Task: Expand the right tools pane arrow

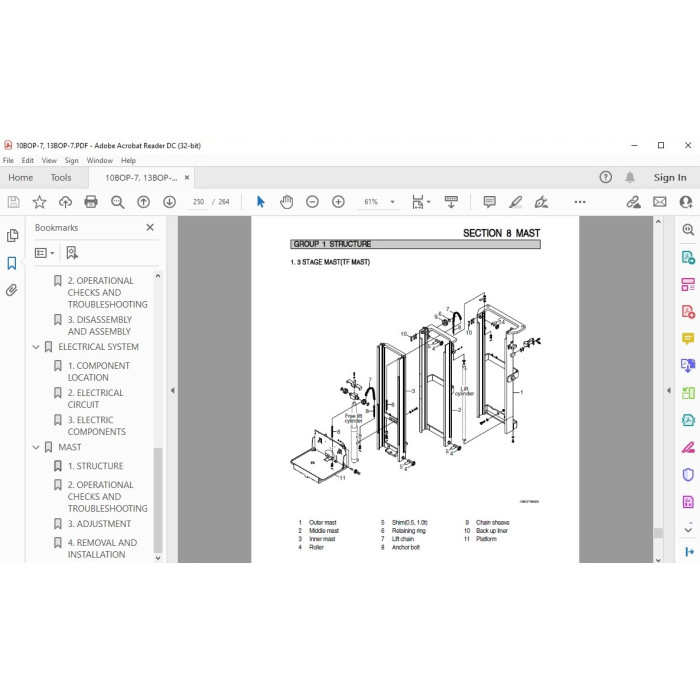Action: [x=669, y=390]
